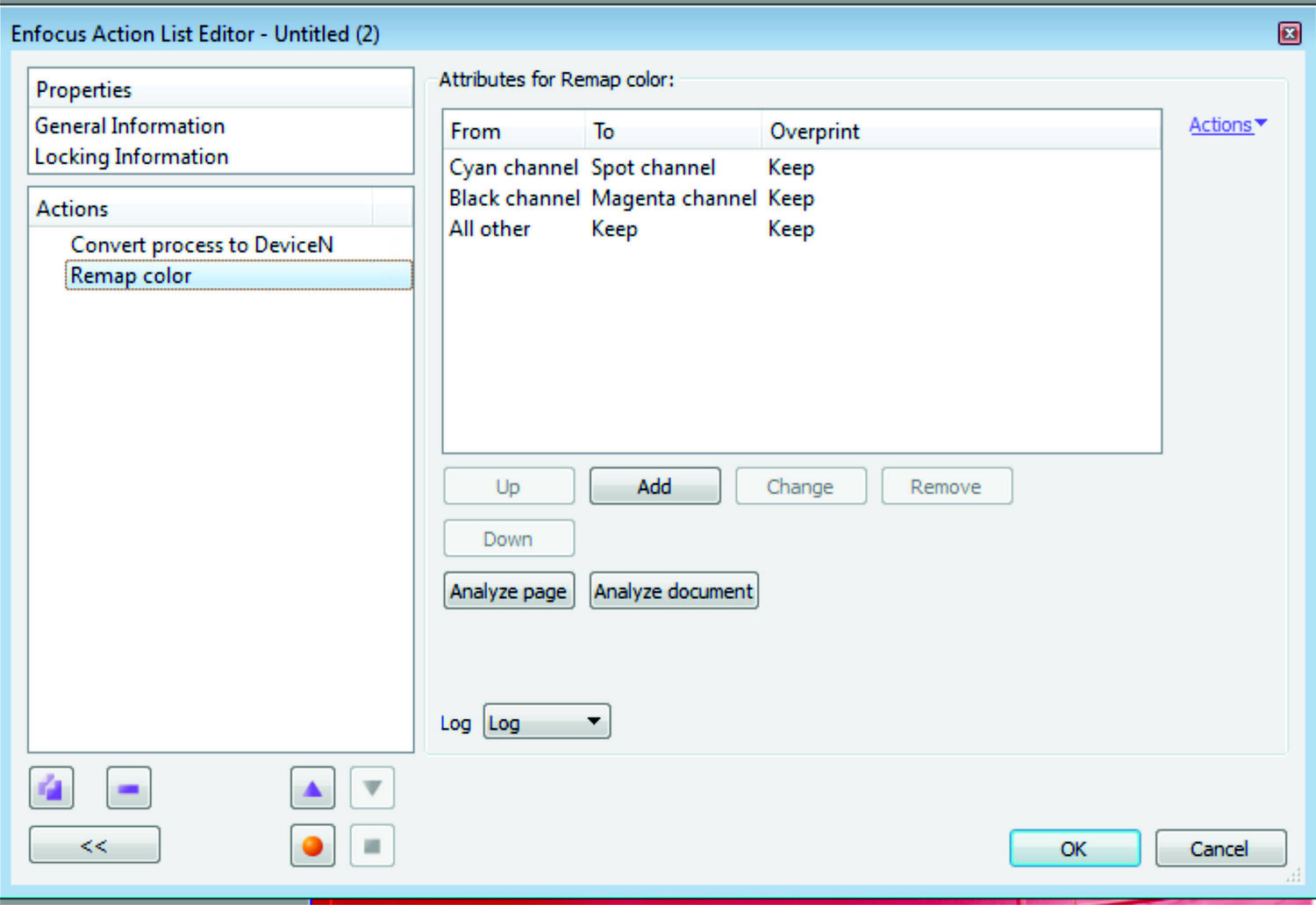This screenshot has height=905, width=1316.
Task: Click Analyze document button
Action: (674, 591)
